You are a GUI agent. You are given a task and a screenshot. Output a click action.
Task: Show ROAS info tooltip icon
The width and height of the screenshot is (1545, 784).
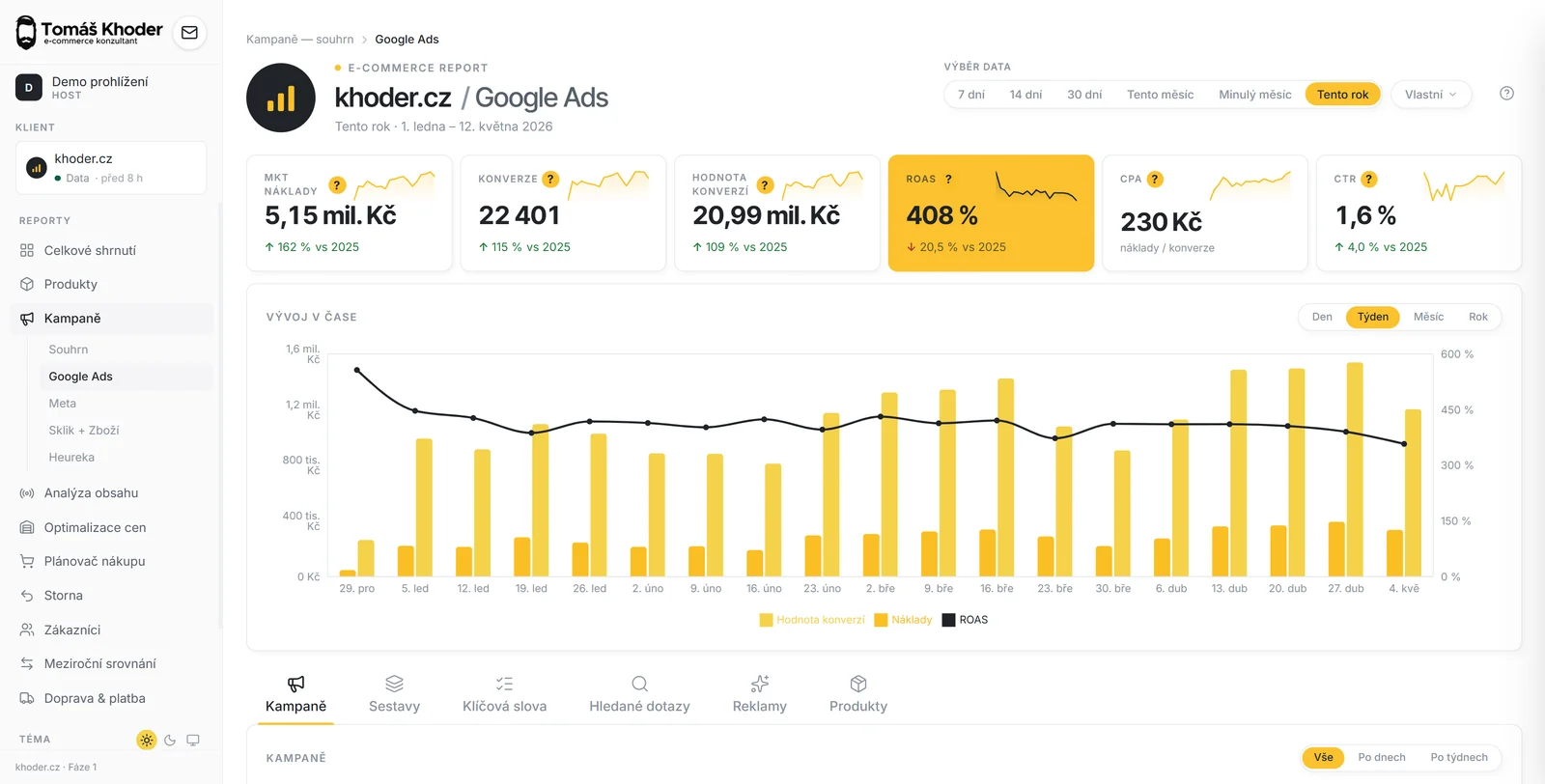pos(948,179)
